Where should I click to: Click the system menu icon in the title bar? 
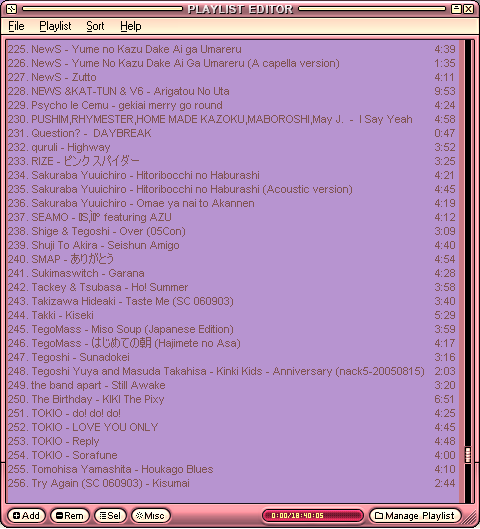click(11, 9)
